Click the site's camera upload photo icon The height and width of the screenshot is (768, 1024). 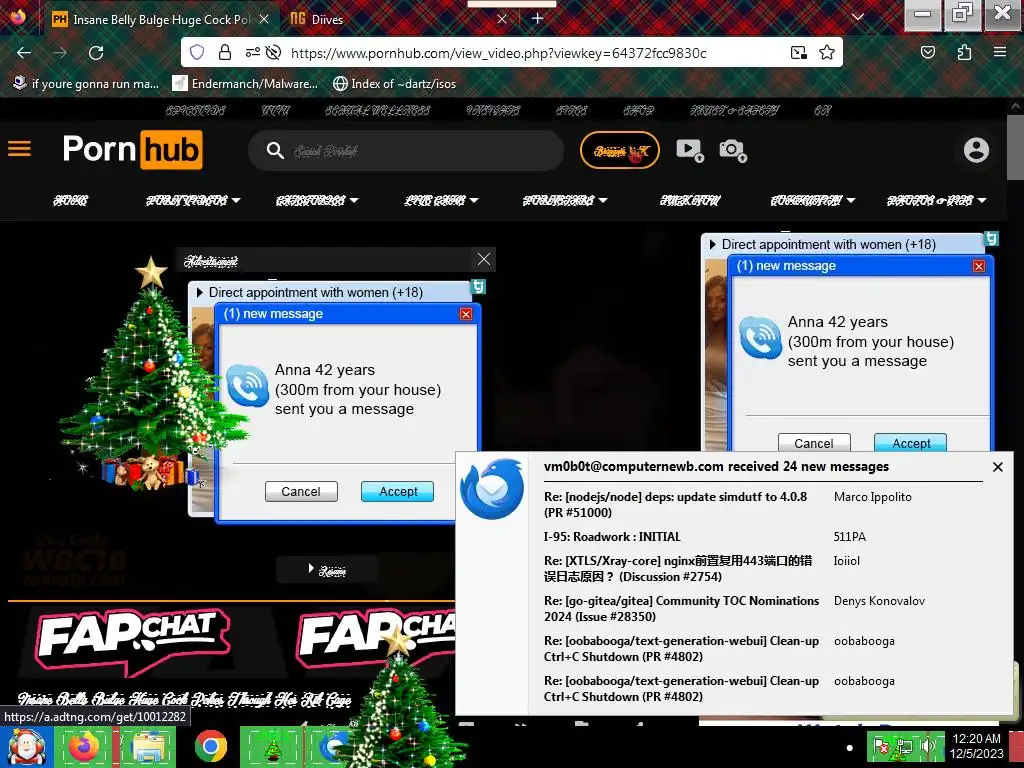tap(733, 150)
